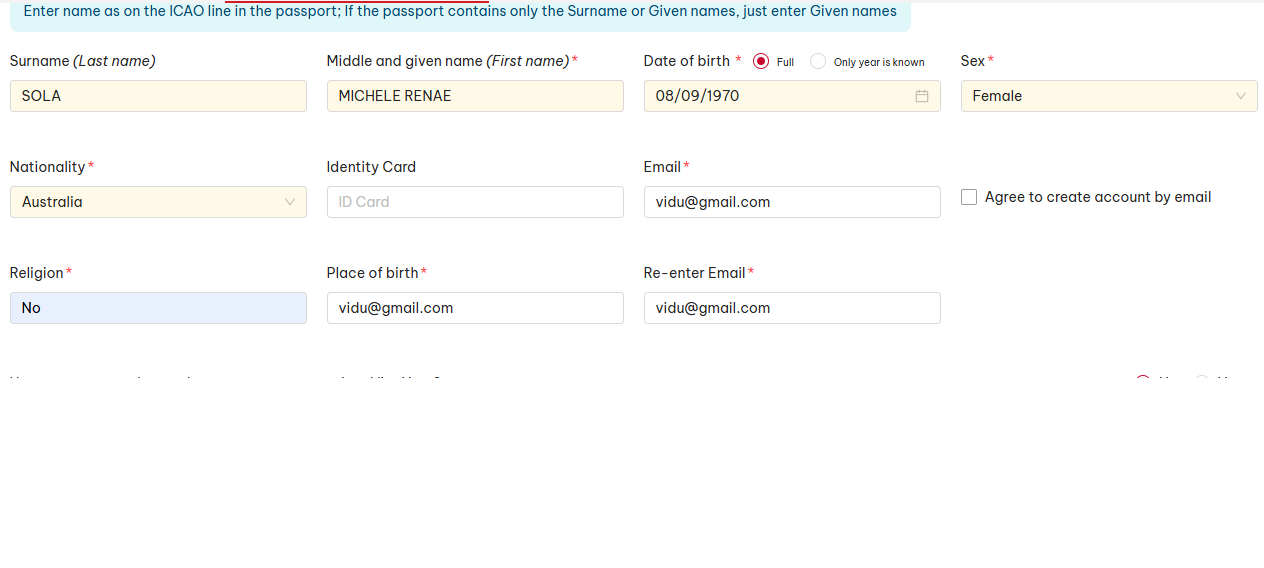
Task: Select the Religion field containing No
Action: [x=158, y=308]
